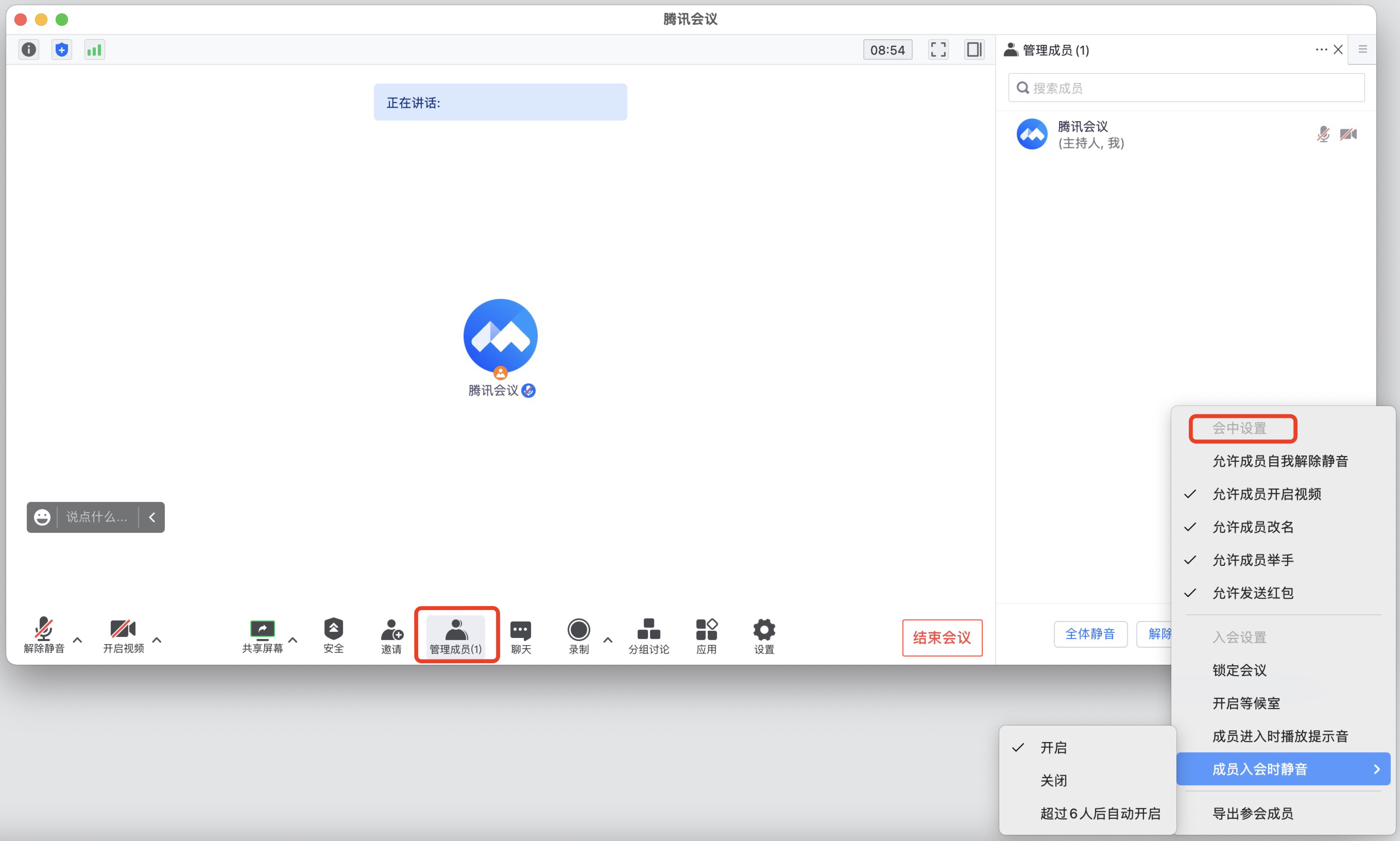This screenshot has width=1400, height=841.
Task: Open the 应用 apps panel
Action: 706,635
